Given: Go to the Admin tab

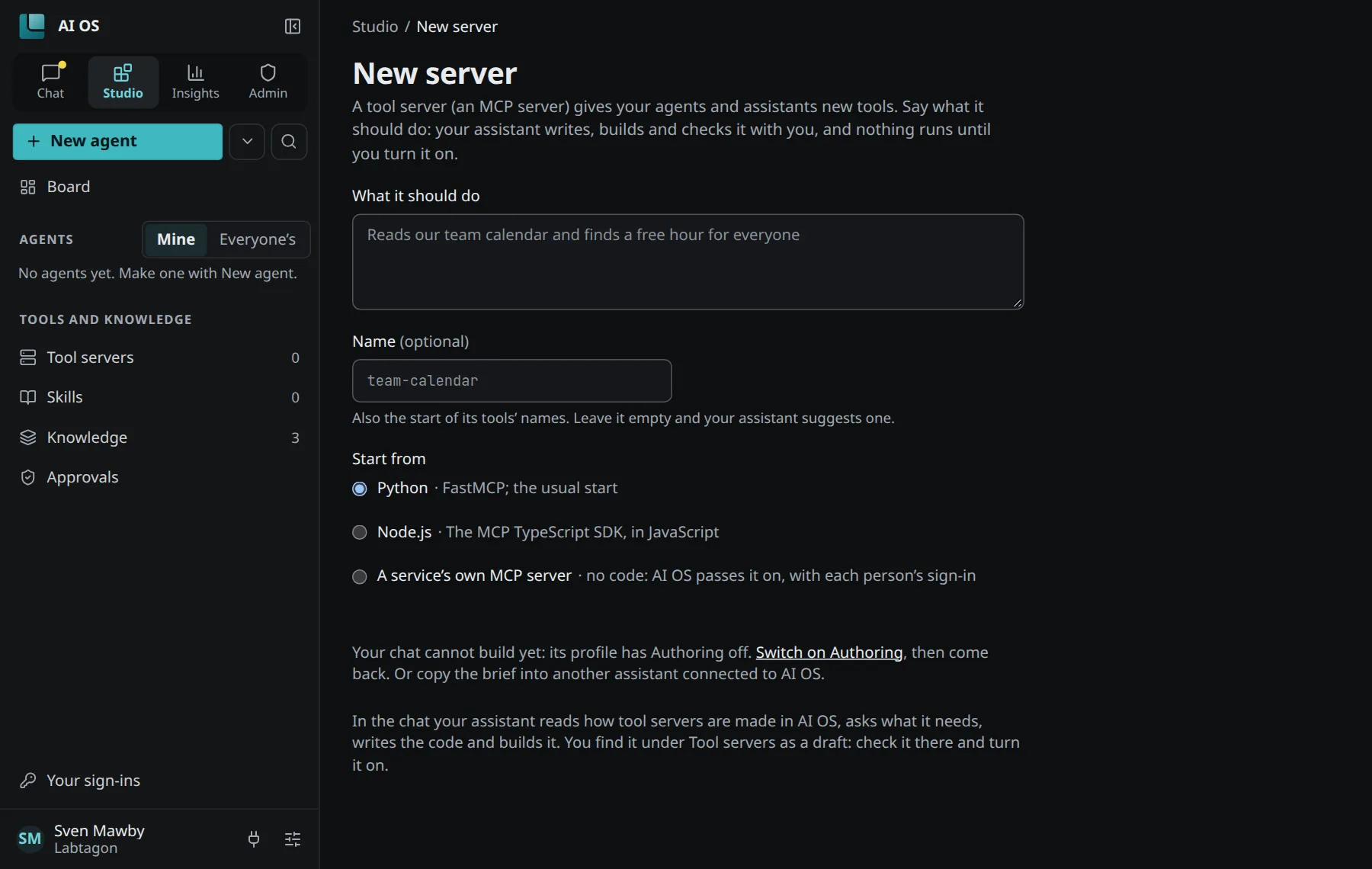Looking at the screenshot, I should coord(268,82).
